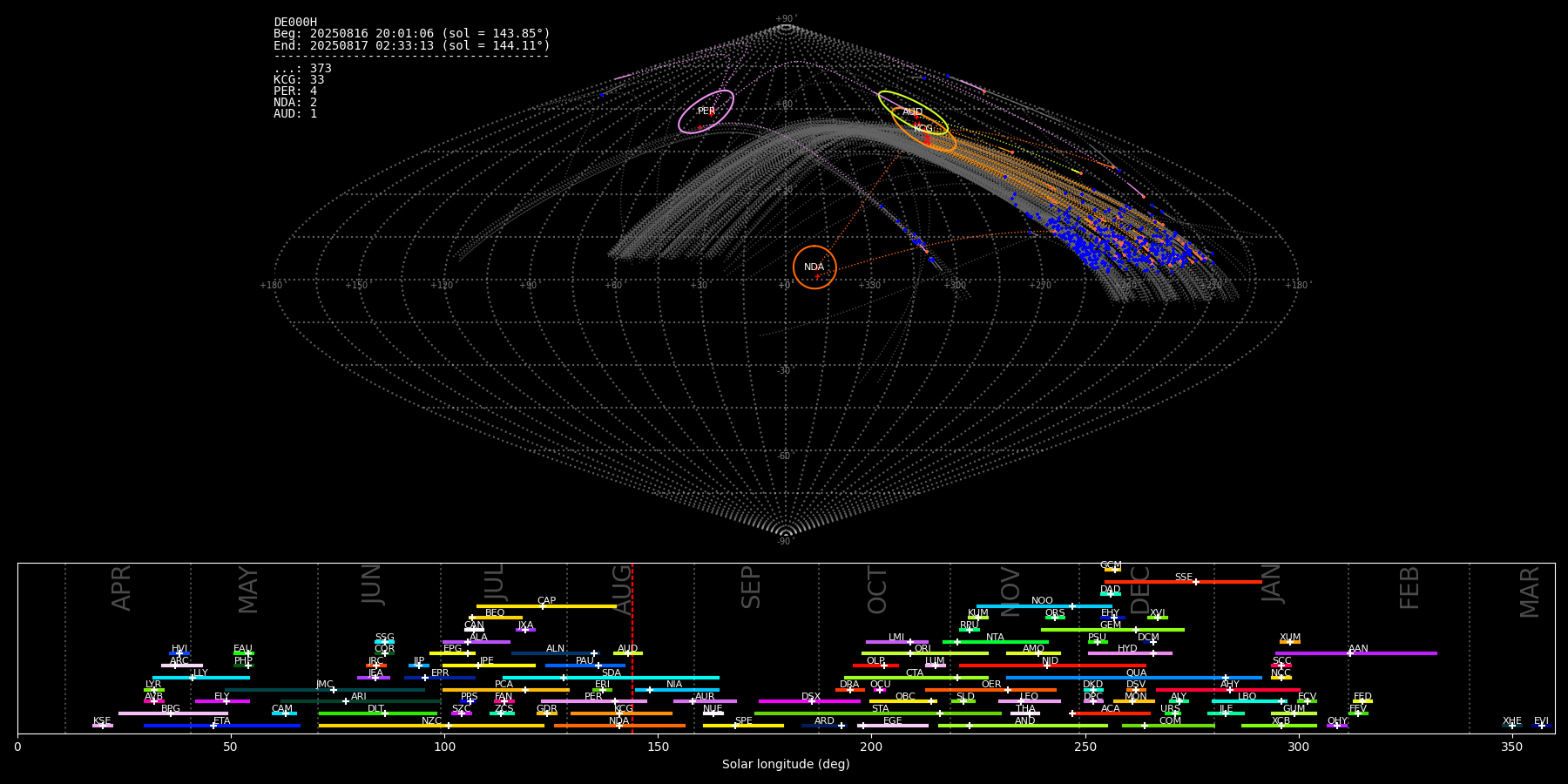Screen dimensions: 1568x784
Task: Select the JMC shower bar in timeline
Action: coord(325,689)
